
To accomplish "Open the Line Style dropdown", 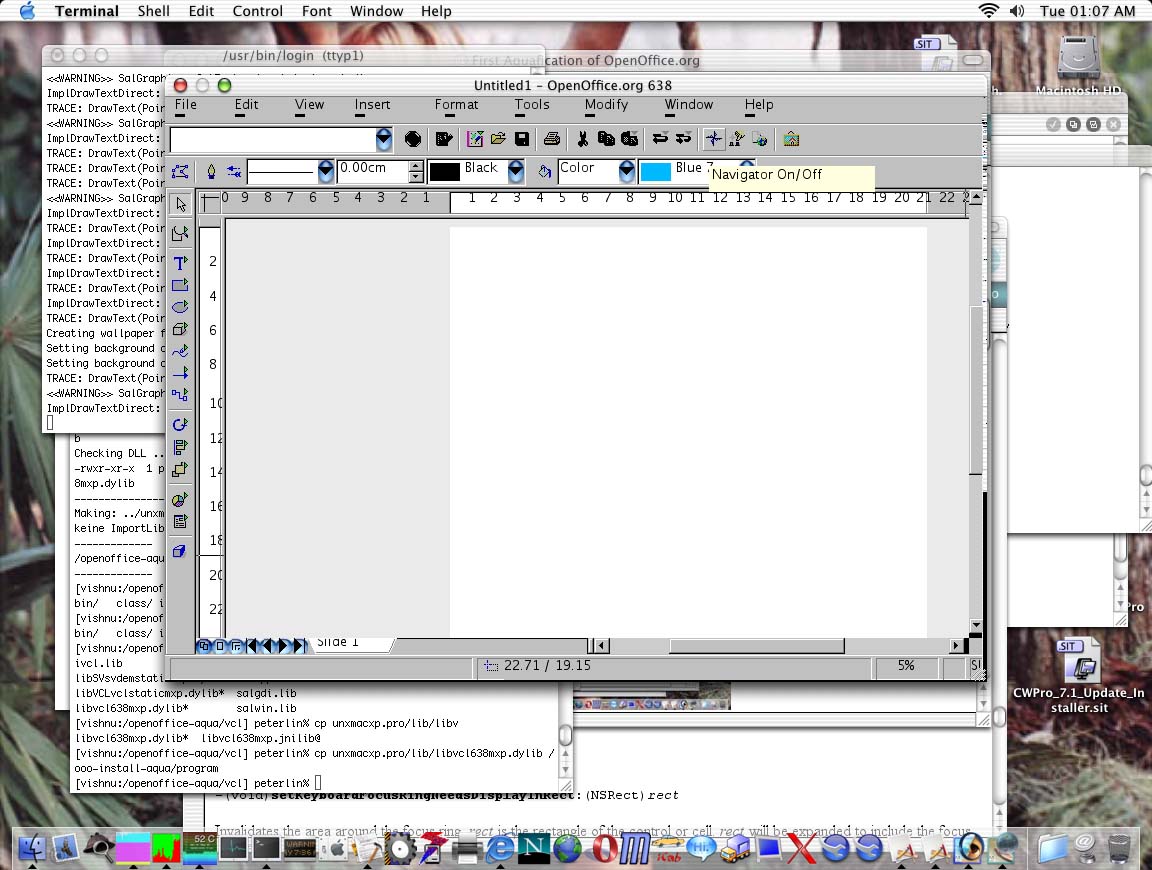I will click(325, 171).
